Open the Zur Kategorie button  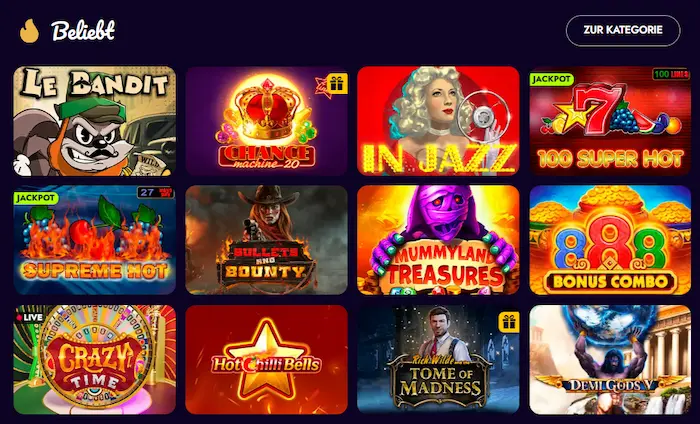623,30
